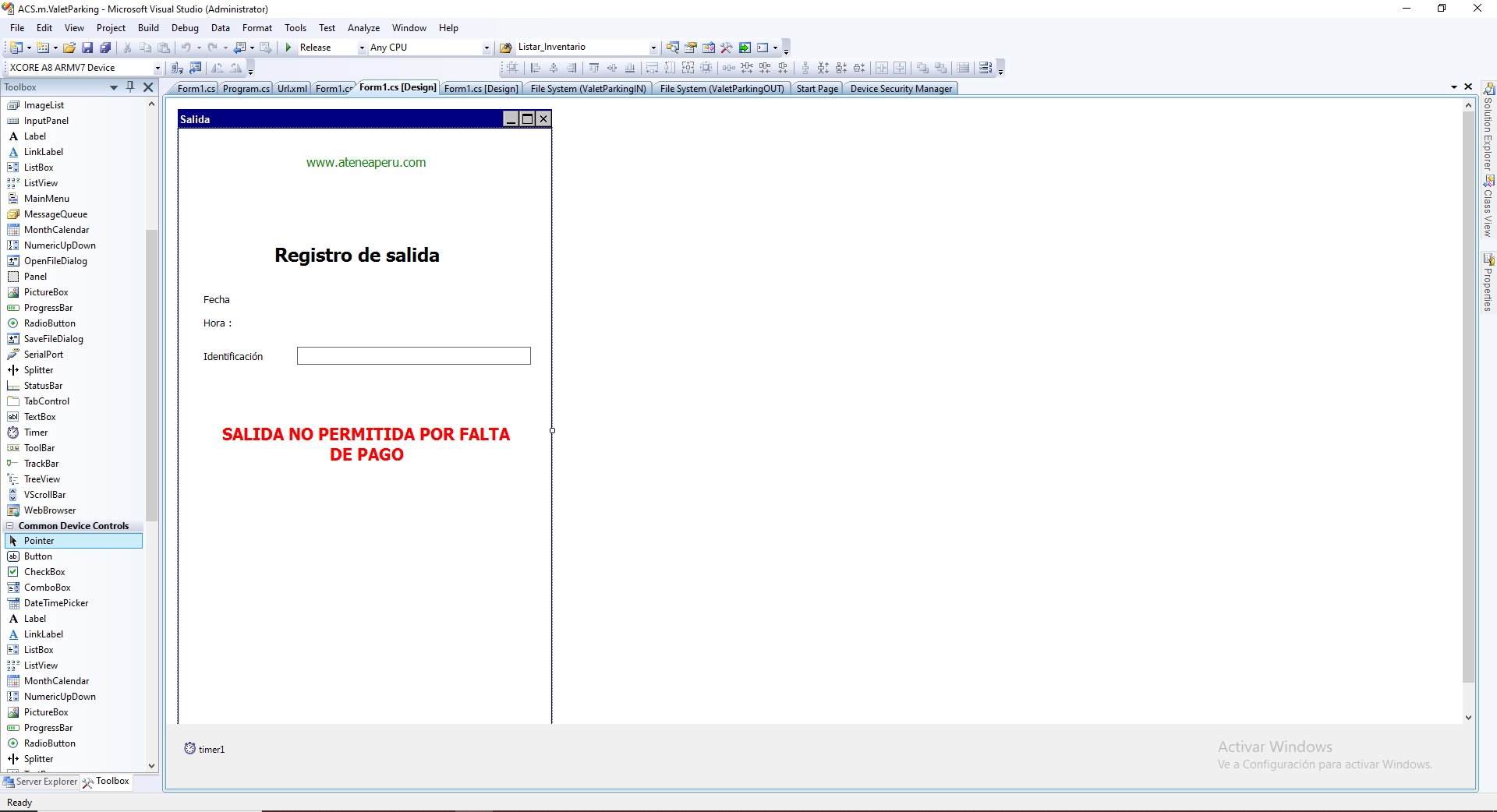Click the Tab Order icon in layout toolbar
This screenshot has width=1497, height=812.
pyautogui.click(x=986, y=68)
